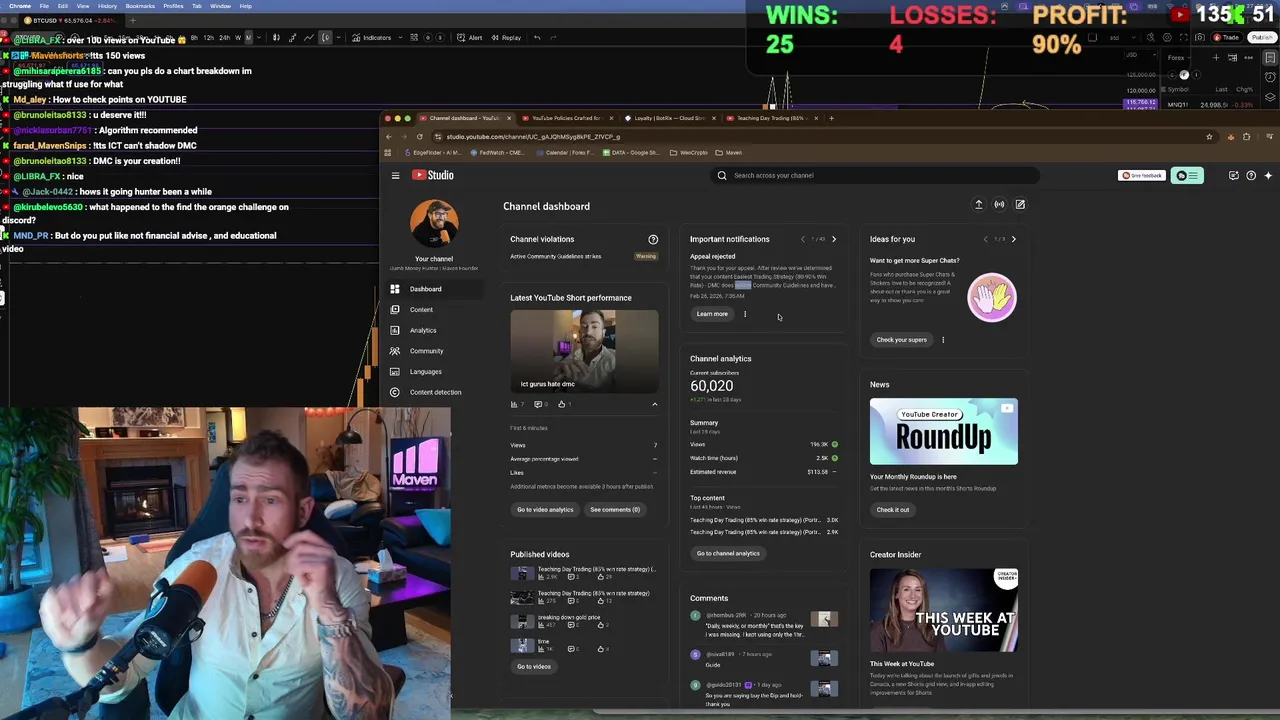Click the create post pencil icon

(1020, 204)
